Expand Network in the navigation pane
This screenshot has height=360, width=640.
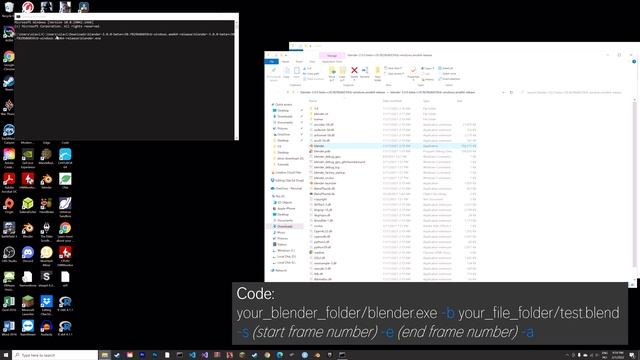280,270
